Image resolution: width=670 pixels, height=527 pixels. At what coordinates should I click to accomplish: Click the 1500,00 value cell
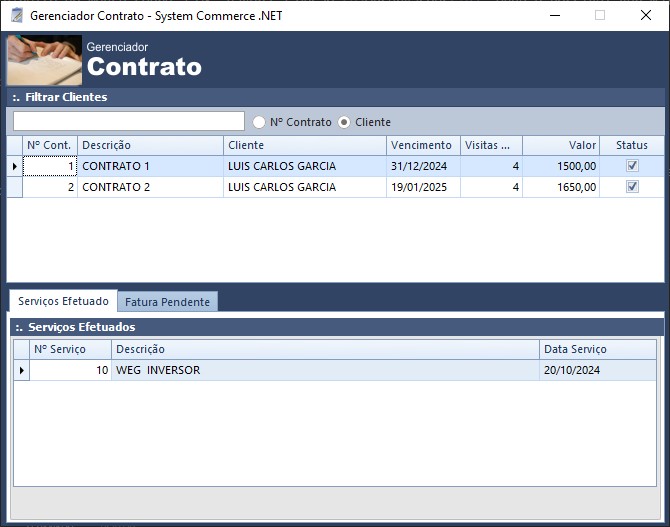click(x=561, y=166)
